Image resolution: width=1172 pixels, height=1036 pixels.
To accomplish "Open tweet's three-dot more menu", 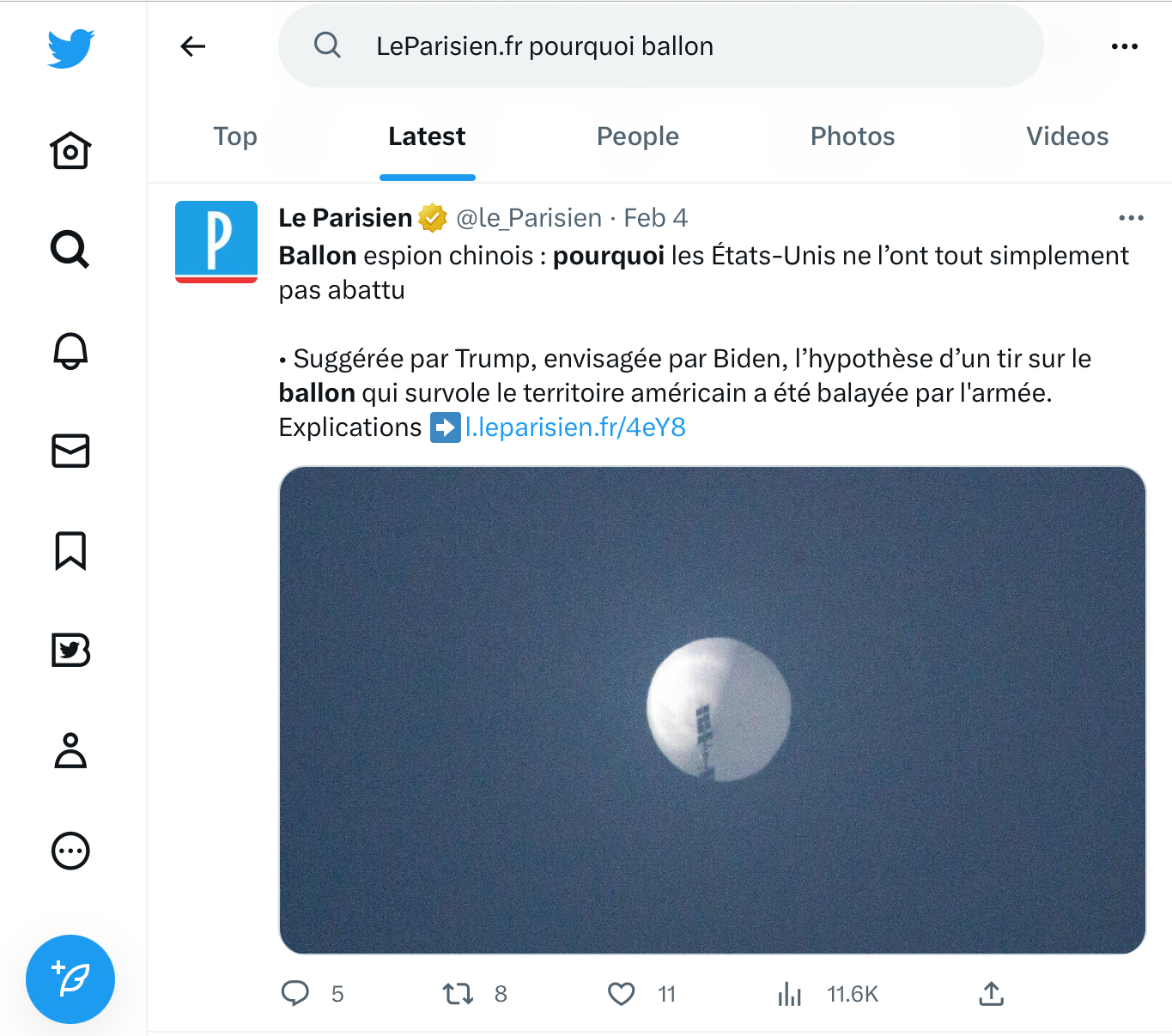I will point(1131,218).
